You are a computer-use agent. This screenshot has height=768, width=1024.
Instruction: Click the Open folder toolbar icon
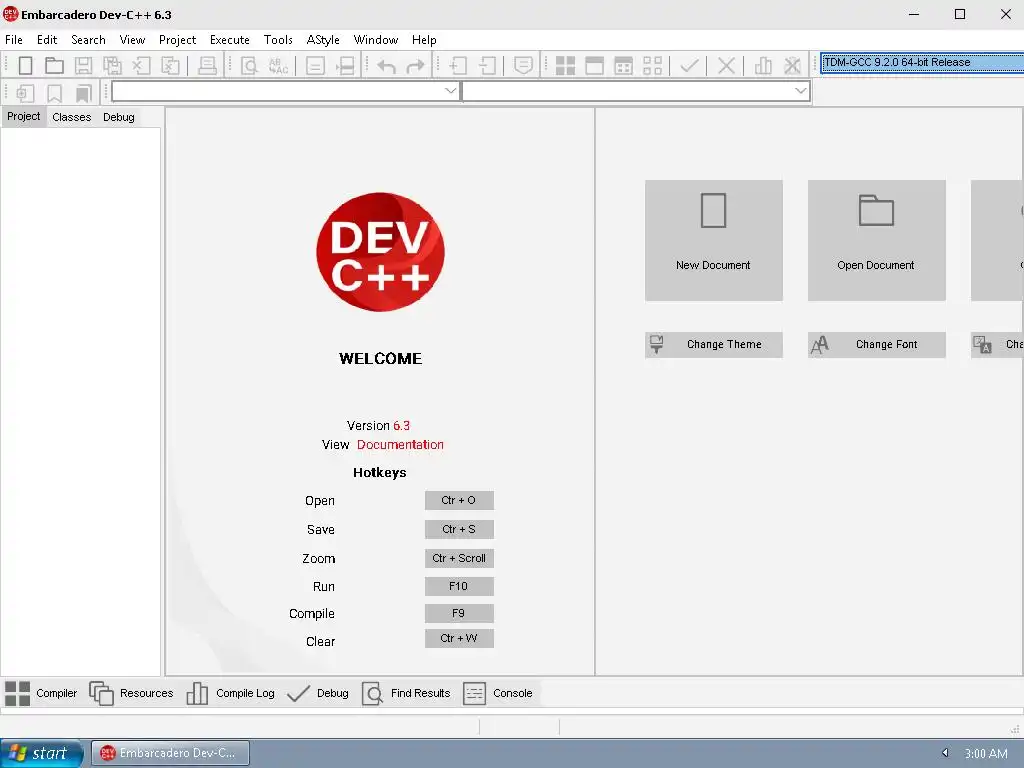pyautogui.click(x=54, y=65)
